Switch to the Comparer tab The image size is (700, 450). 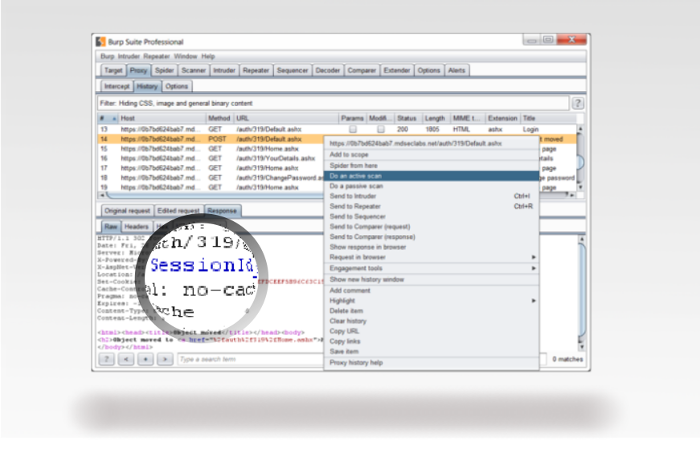(x=362, y=71)
